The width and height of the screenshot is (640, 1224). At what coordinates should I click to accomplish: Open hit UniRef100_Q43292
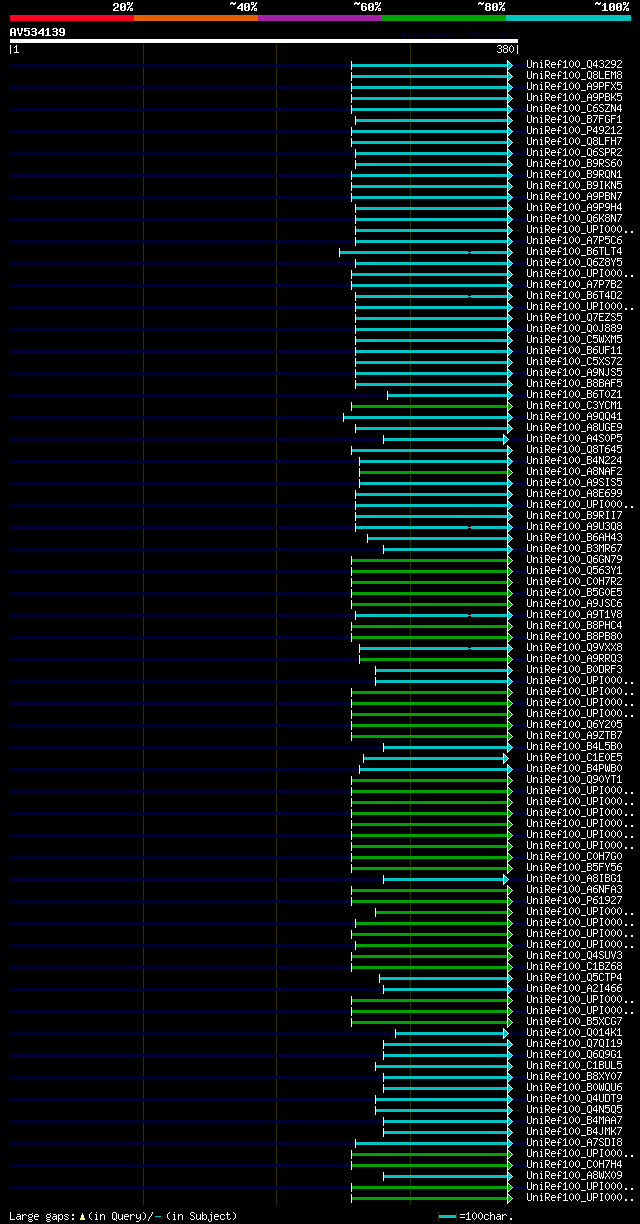(x=574, y=64)
